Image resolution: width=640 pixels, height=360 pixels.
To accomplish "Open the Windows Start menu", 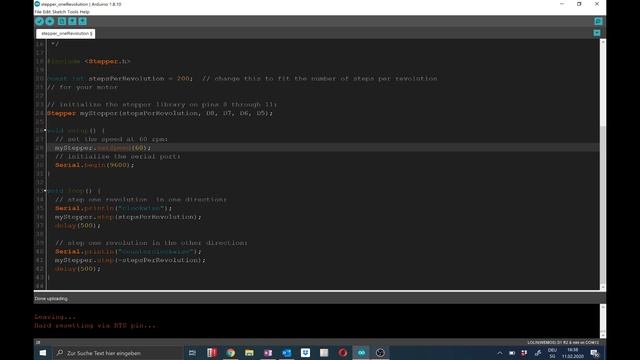I will coord(42,353).
